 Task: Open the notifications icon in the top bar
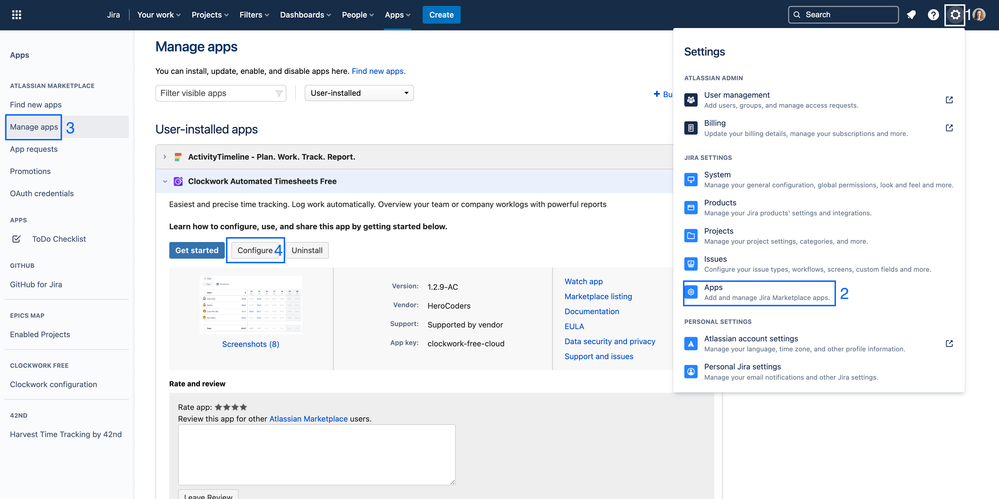[x=912, y=15]
